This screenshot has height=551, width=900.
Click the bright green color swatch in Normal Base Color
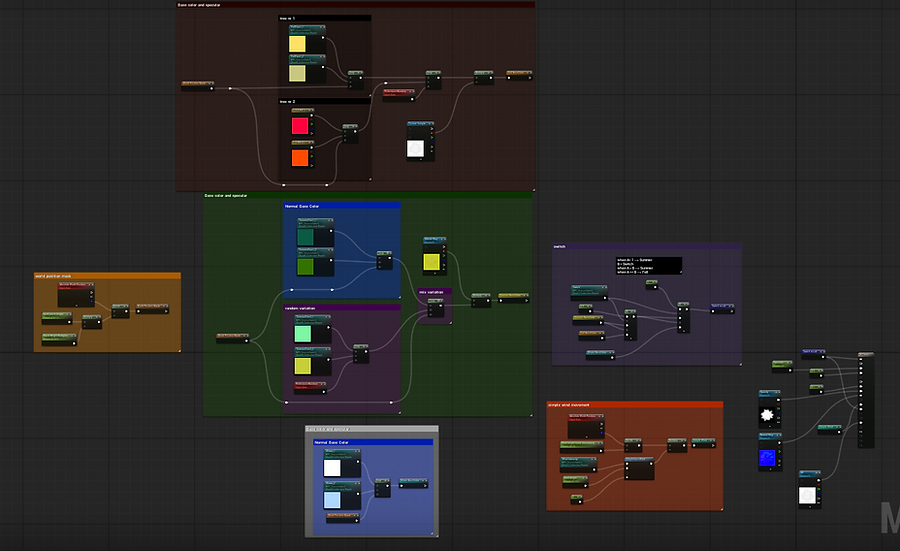pos(305,266)
